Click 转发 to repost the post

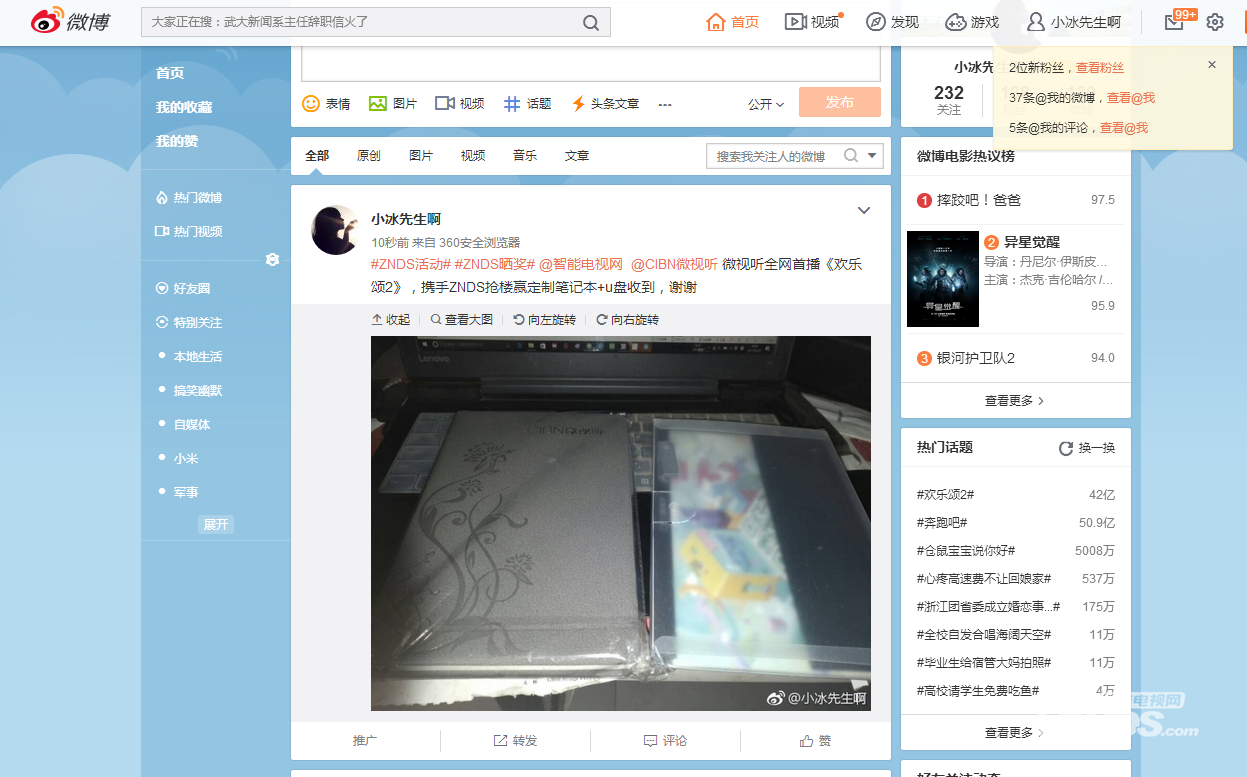click(x=515, y=741)
